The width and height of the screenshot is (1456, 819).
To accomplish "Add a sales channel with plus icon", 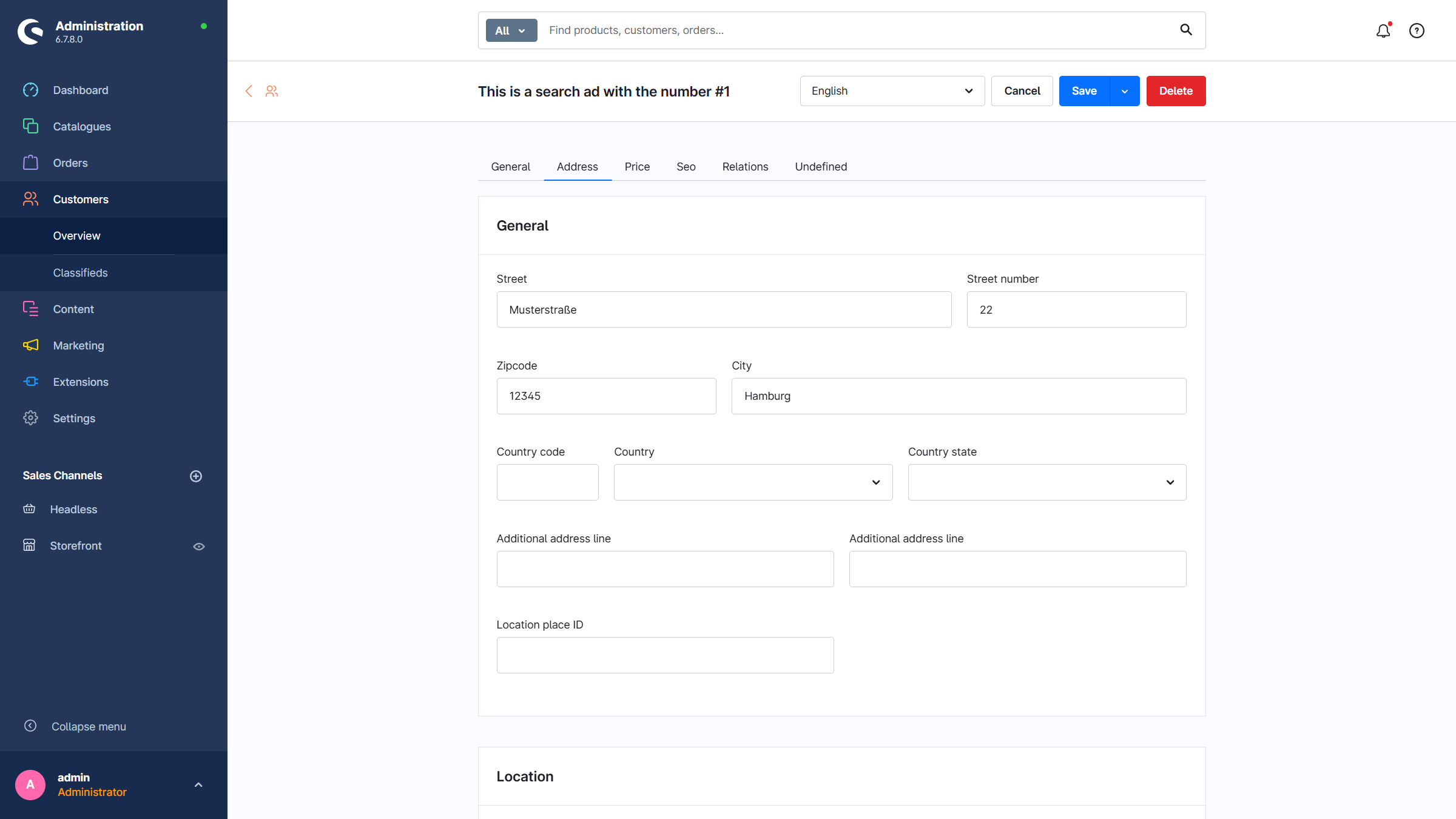I will pos(195,476).
